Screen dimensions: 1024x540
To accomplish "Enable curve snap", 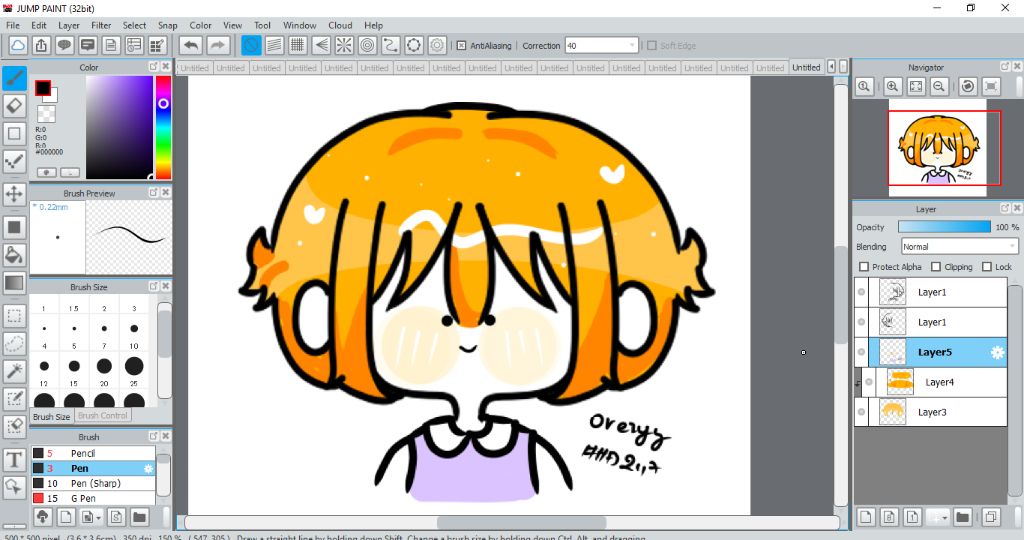I will [391, 46].
